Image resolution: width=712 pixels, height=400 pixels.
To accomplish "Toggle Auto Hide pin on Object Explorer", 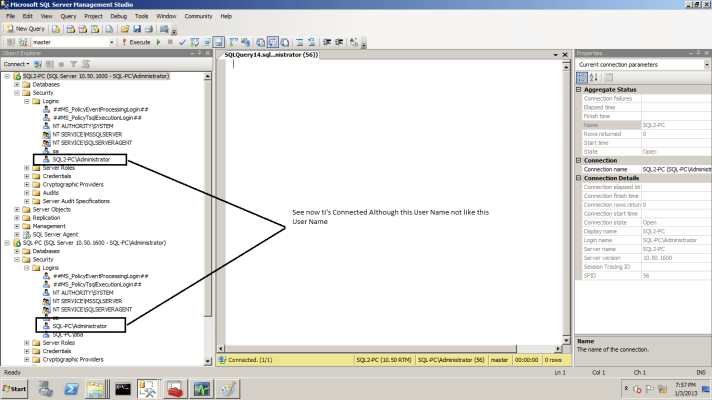I will [x=199, y=53].
